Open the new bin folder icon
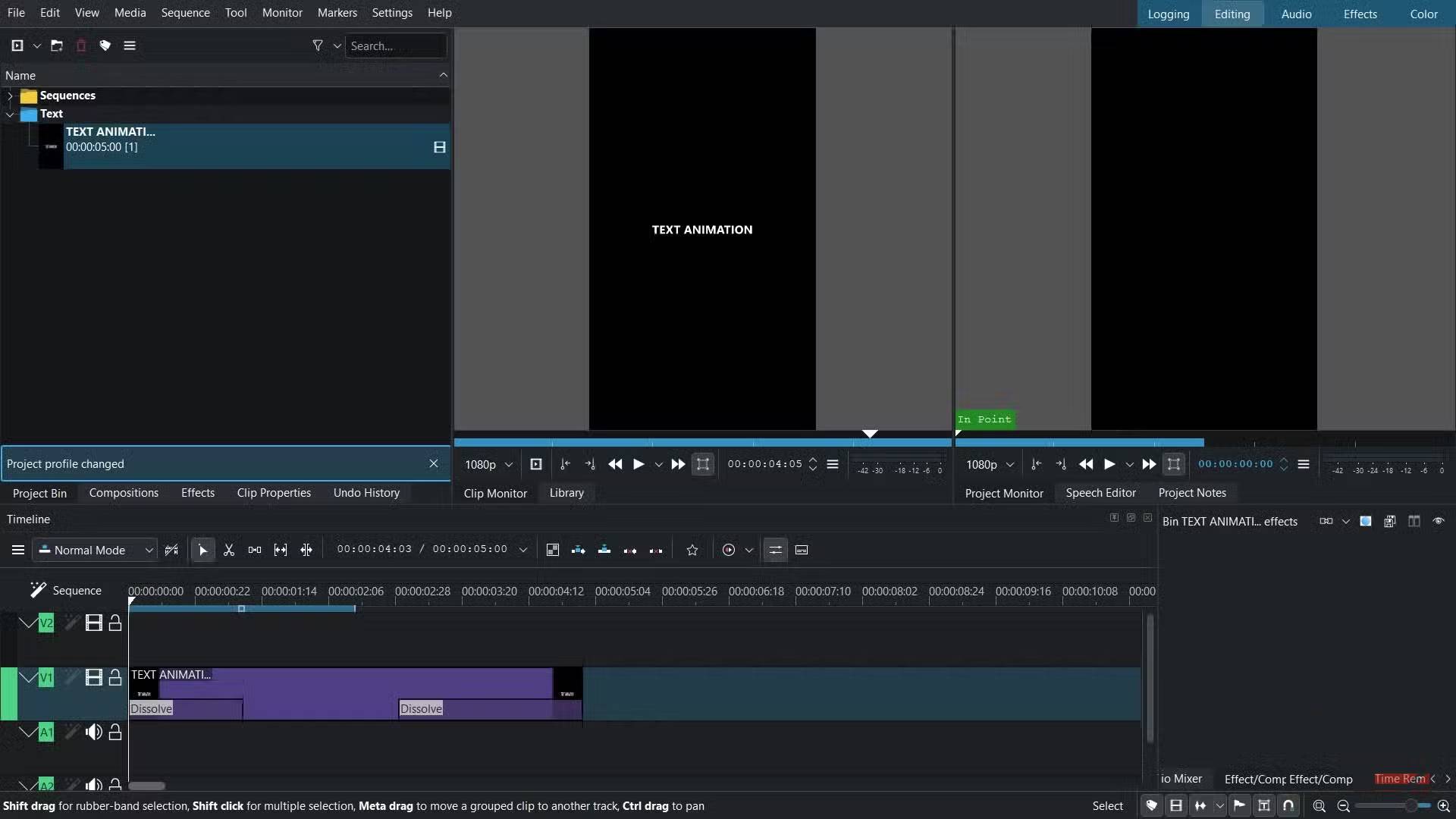Screen dimensions: 1456x819 (57, 45)
